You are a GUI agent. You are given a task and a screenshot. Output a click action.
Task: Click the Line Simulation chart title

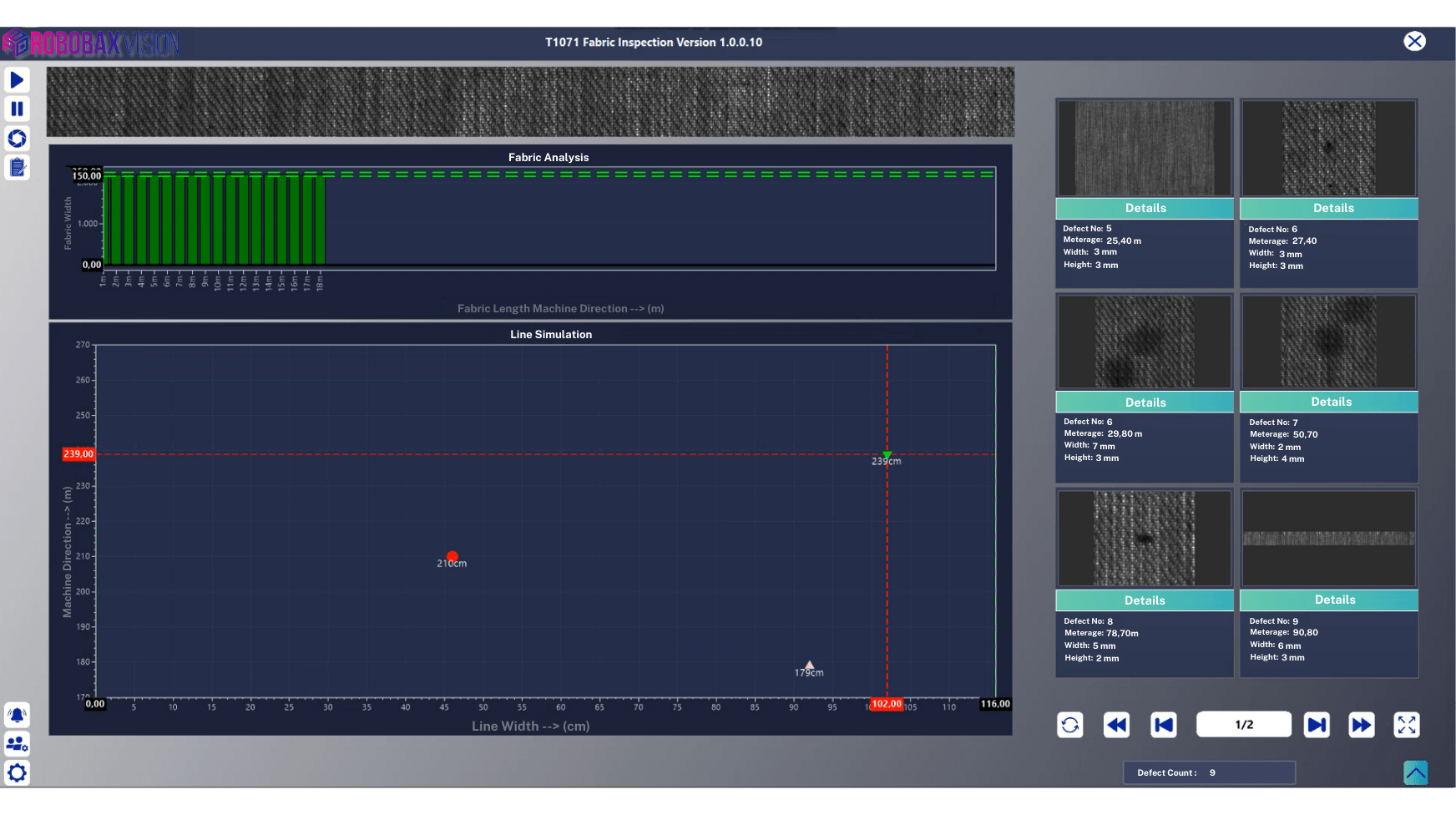(x=551, y=334)
